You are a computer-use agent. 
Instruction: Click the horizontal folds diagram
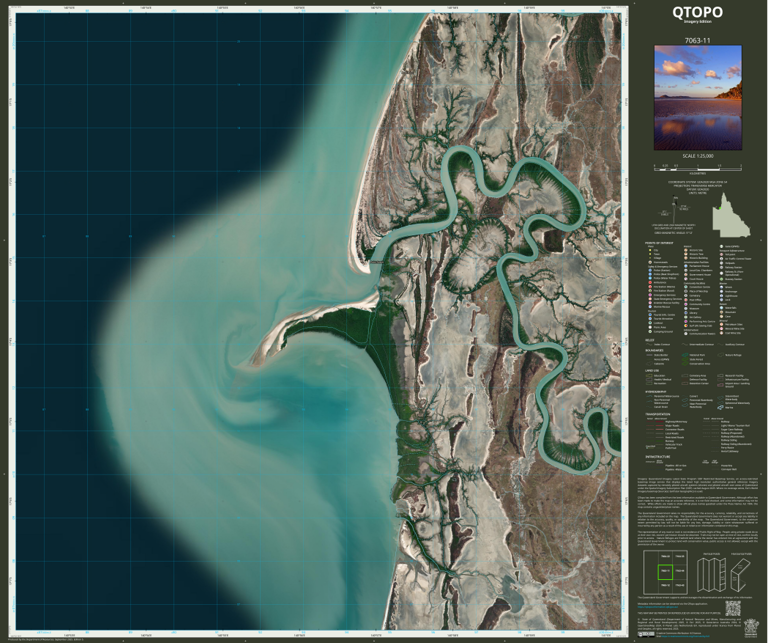click(x=741, y=575)
